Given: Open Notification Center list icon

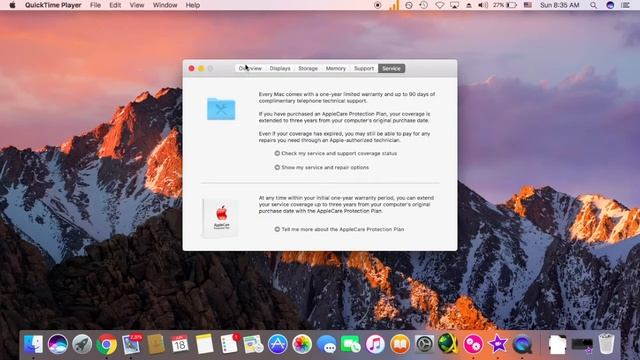Looking at the screenshot, I should pyautogui.click(x=625, y=5).
